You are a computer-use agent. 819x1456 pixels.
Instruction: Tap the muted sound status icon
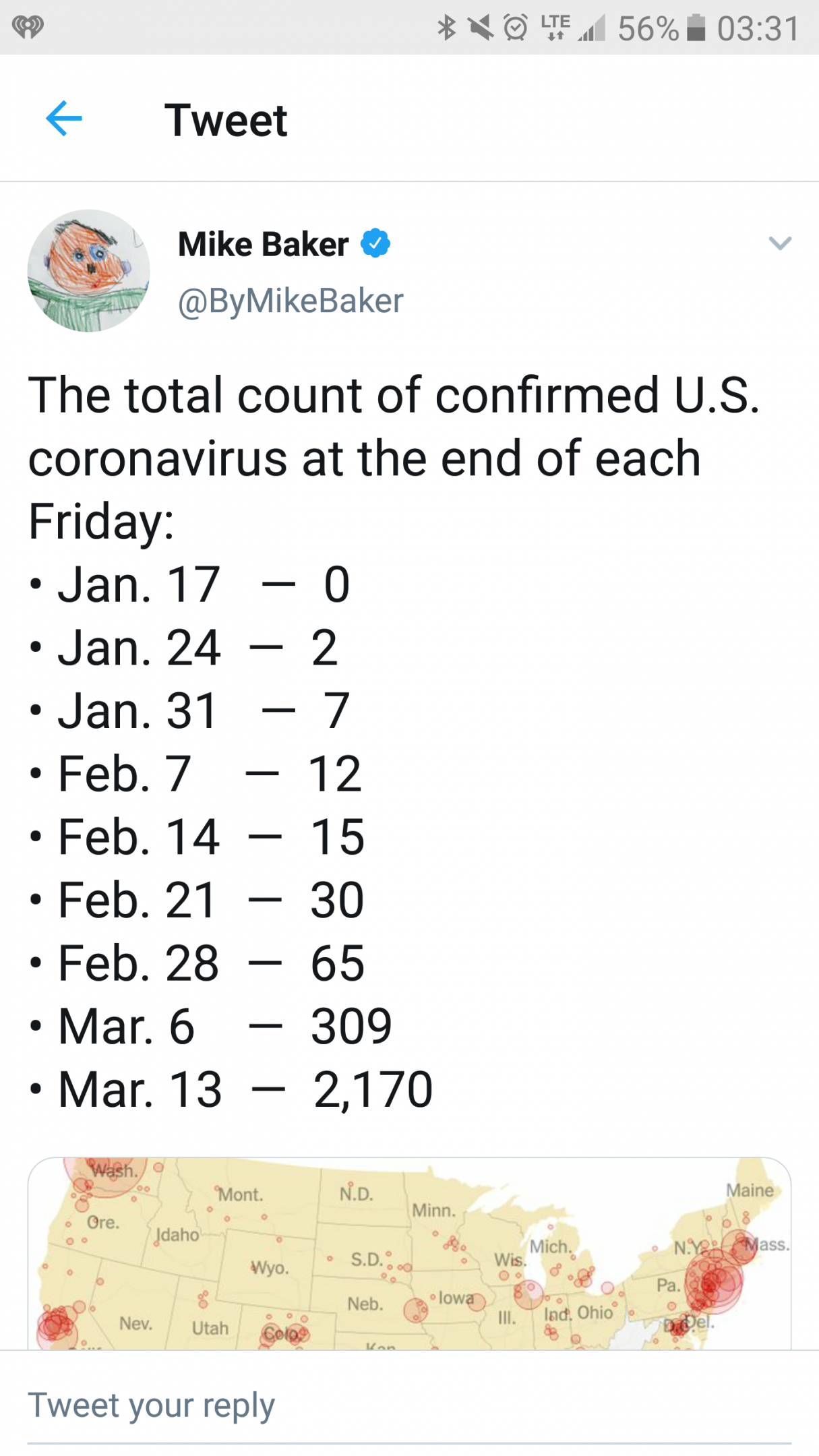click(481, 28)
